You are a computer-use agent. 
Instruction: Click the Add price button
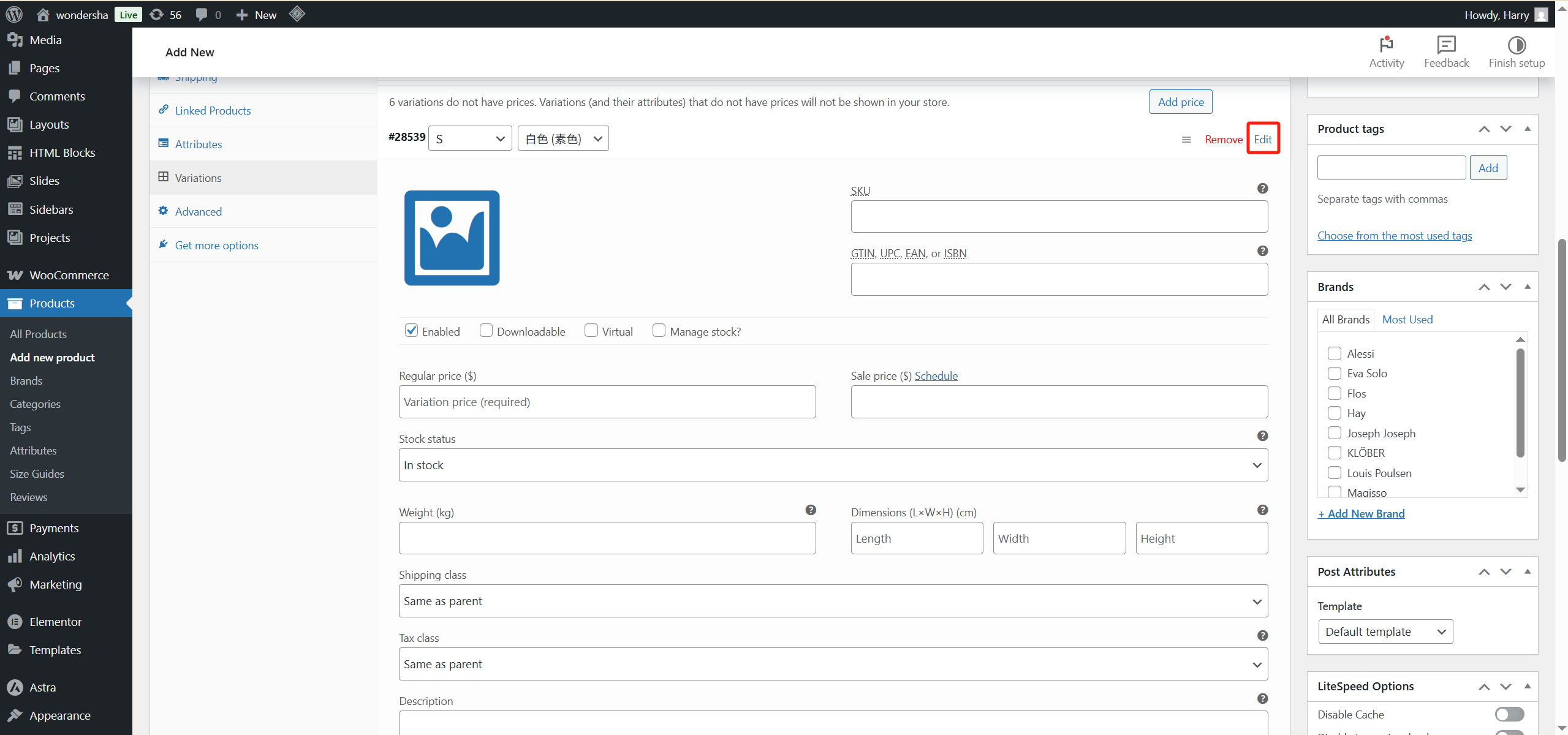pos(1180,102)
